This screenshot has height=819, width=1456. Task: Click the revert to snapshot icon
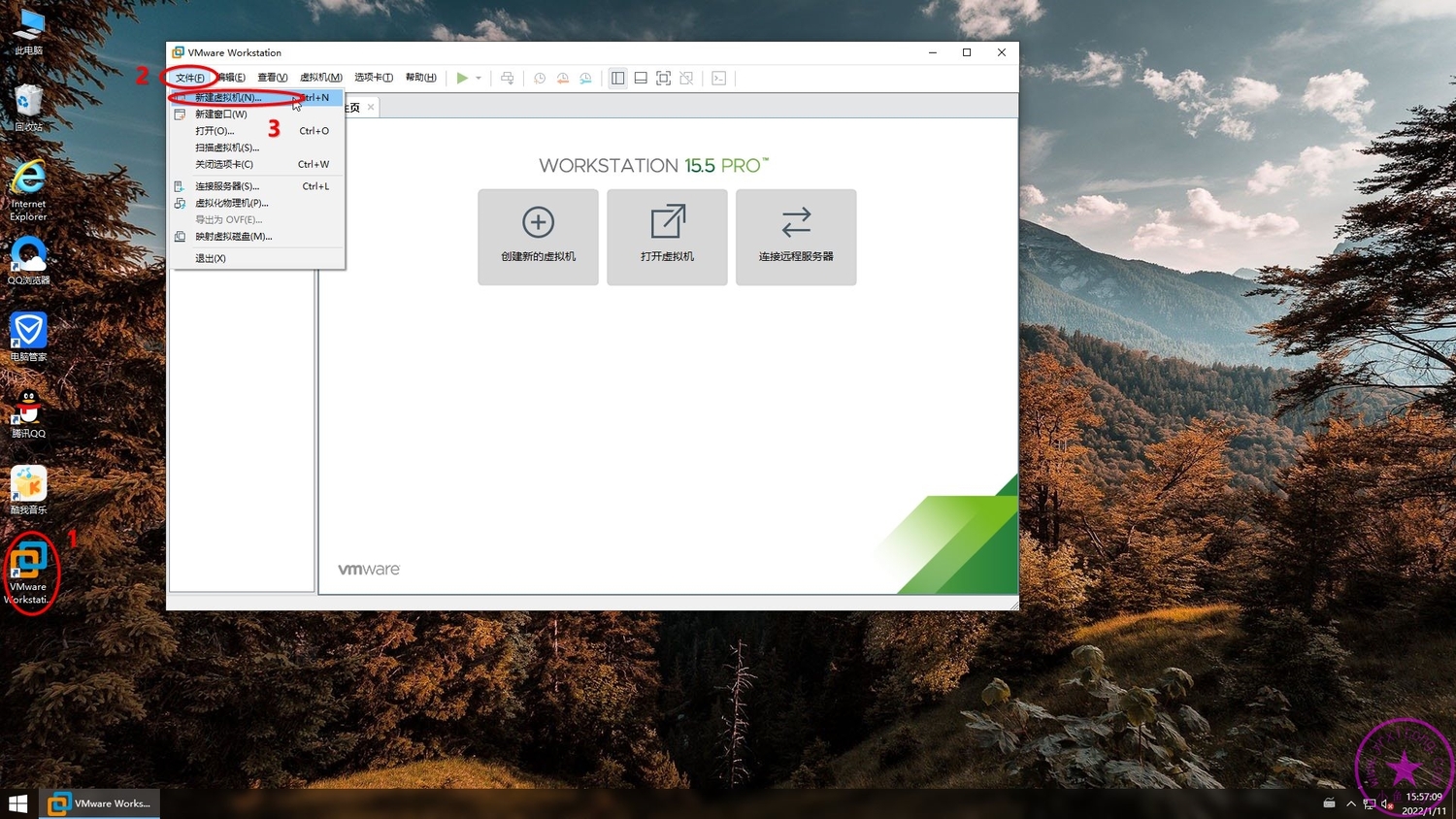[563, 78]
